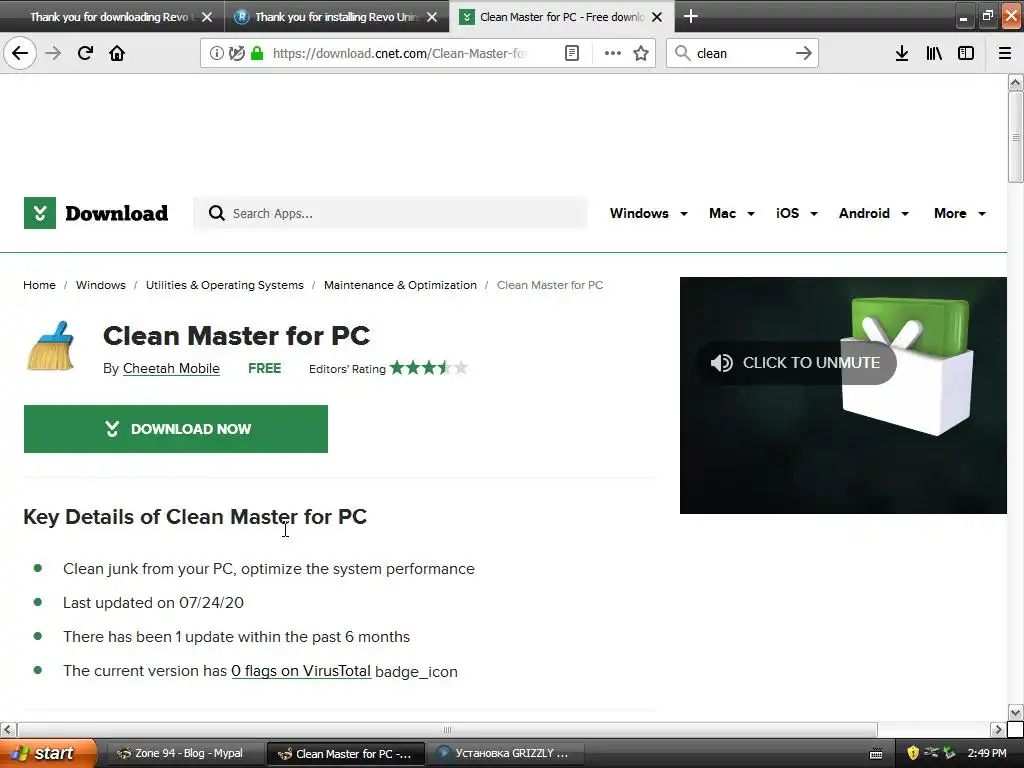Click the FREE price label
Viewport: 1024px width, 768px height.
pyautogui.click(x=264, y=368)
